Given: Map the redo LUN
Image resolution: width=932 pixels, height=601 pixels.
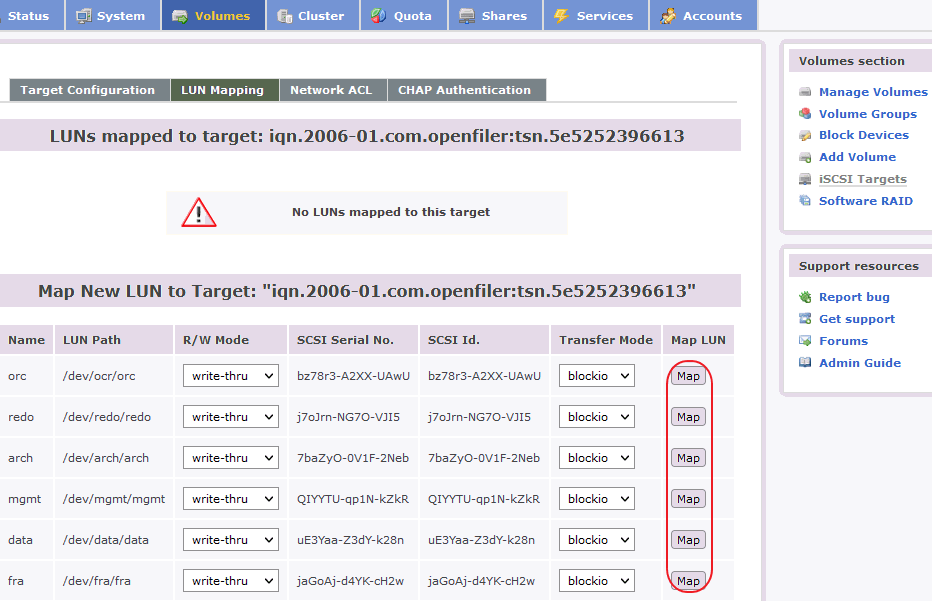Looking at the screenshot, I should click(688, 417).
